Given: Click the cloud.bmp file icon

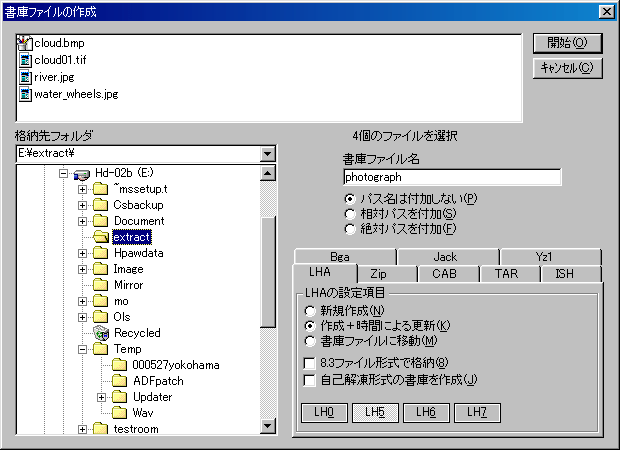Looking at the screenshot, I should pyautogui.click(x=25, y=43).
